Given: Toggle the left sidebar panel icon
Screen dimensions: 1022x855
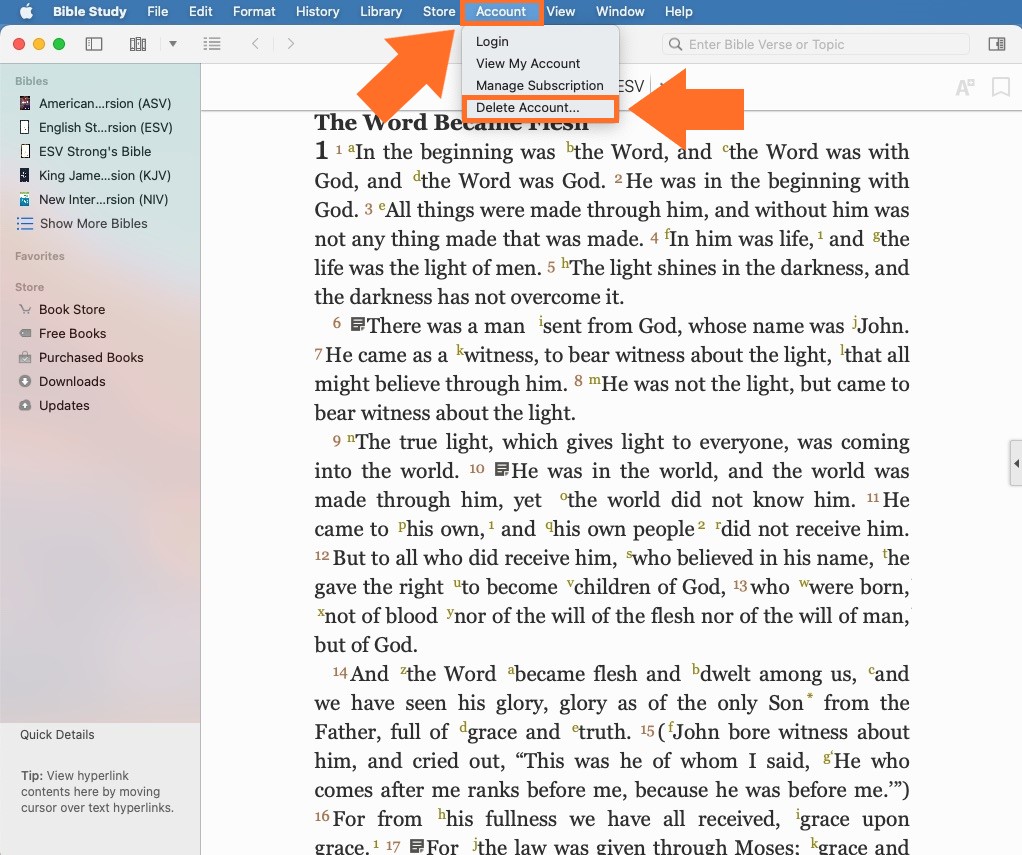Looking at the screenshot, I should pos(94,44).
